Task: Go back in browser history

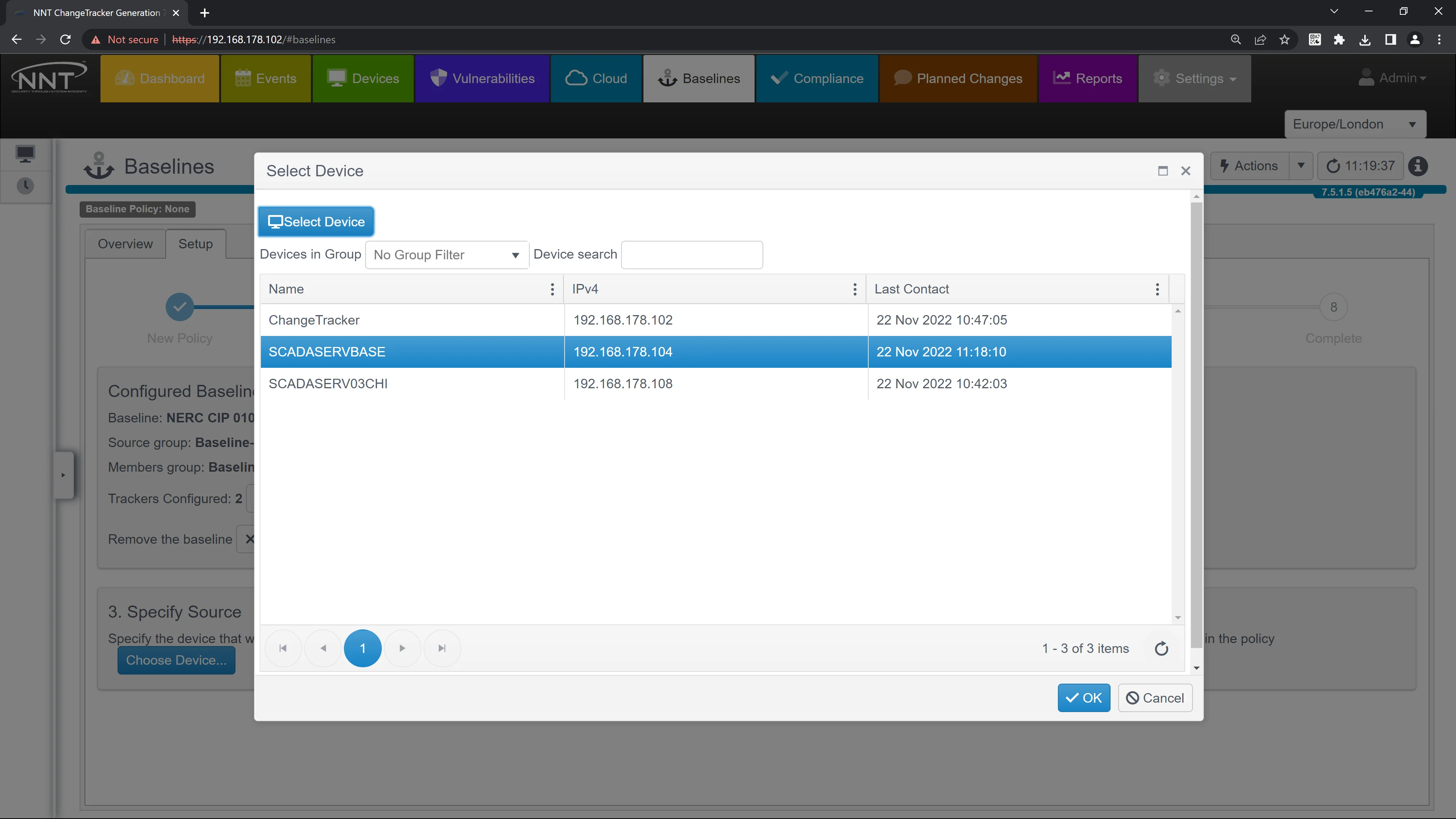Action: point(16,39)
